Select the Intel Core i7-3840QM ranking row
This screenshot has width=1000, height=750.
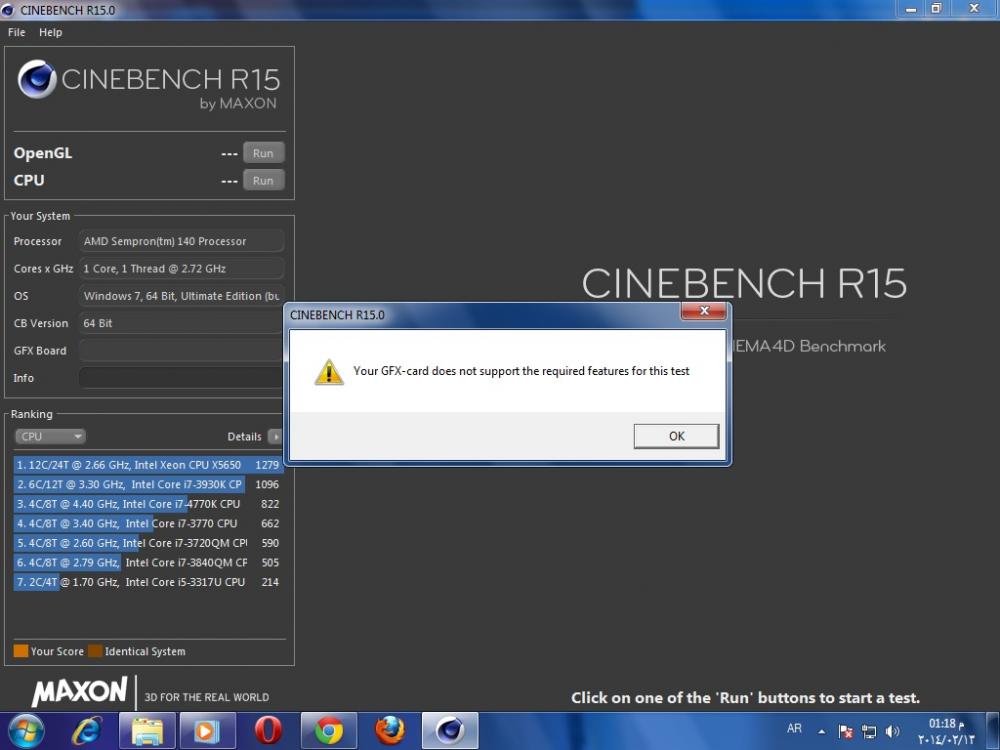pyautogui.click(x=147, y=562)
